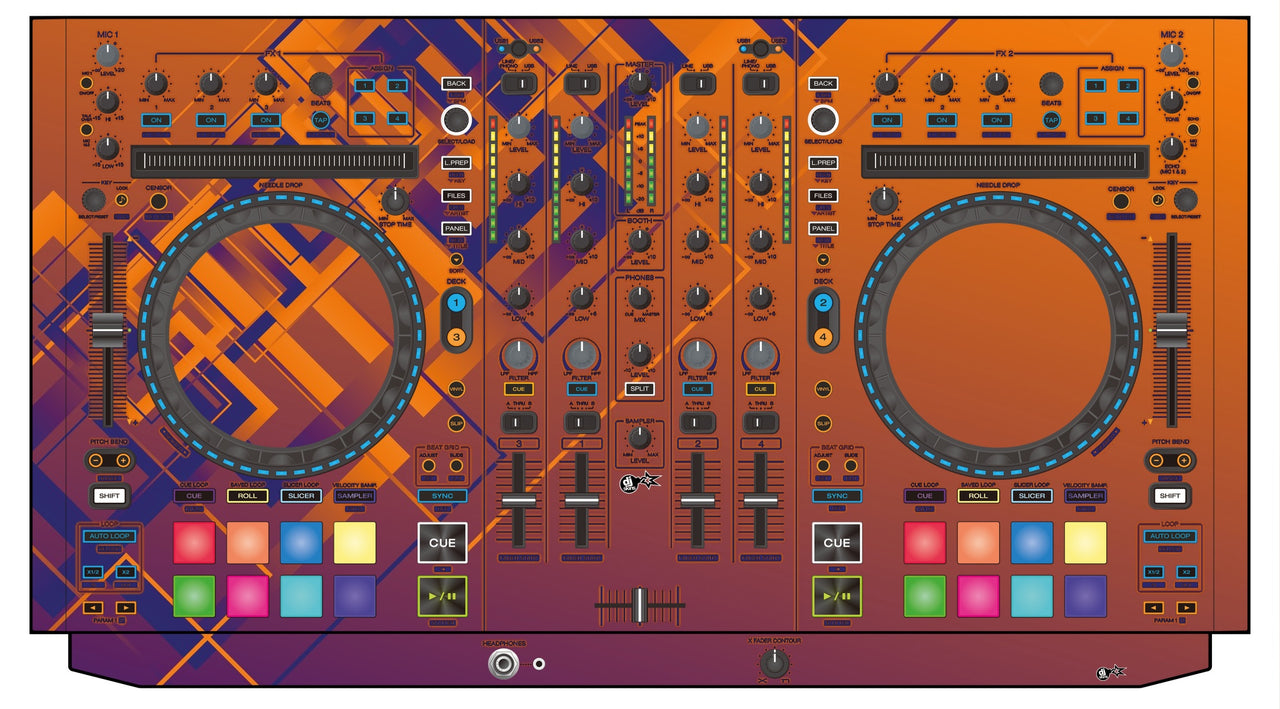Screen dimensions: 1280x709
Task: Tap the yellow performance pad on the left deck
Action: point(357,544)
